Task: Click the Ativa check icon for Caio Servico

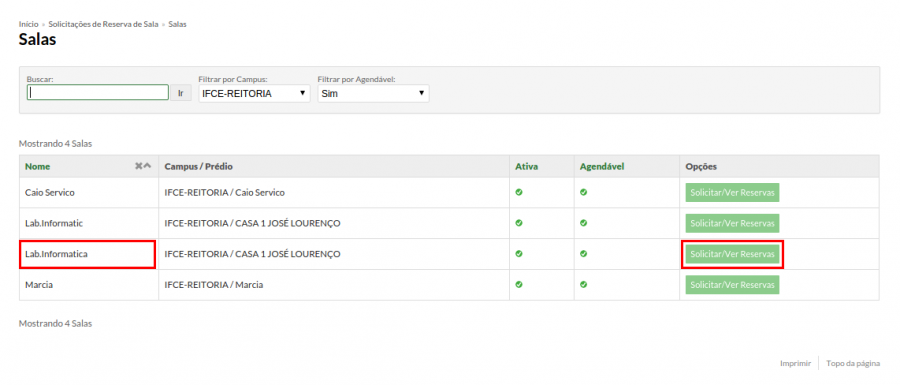Action: click(519, 193)
